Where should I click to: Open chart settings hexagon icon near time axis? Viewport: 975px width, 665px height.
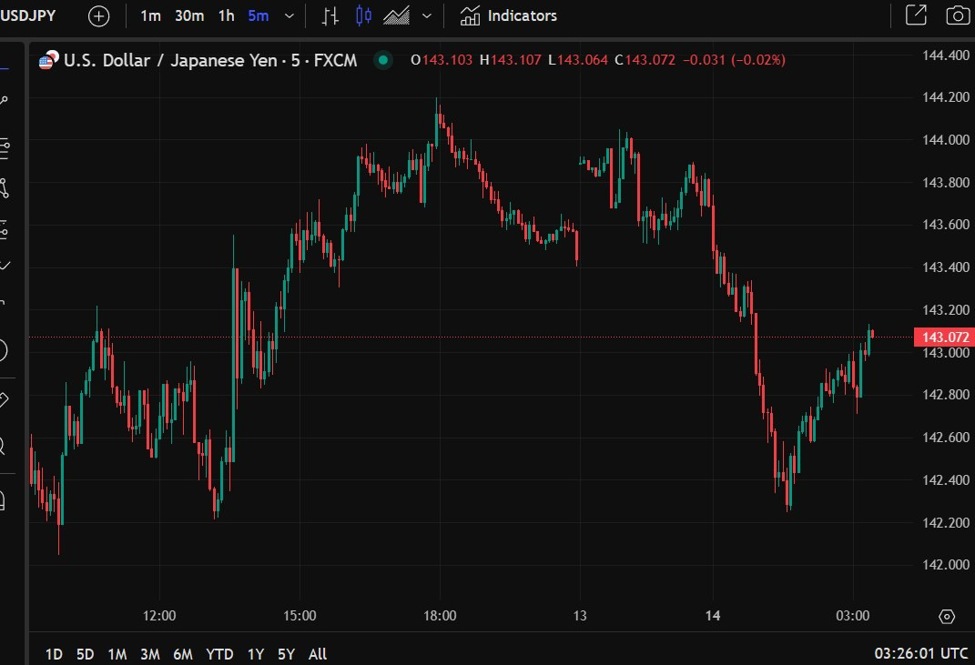(x=946, y=616)
